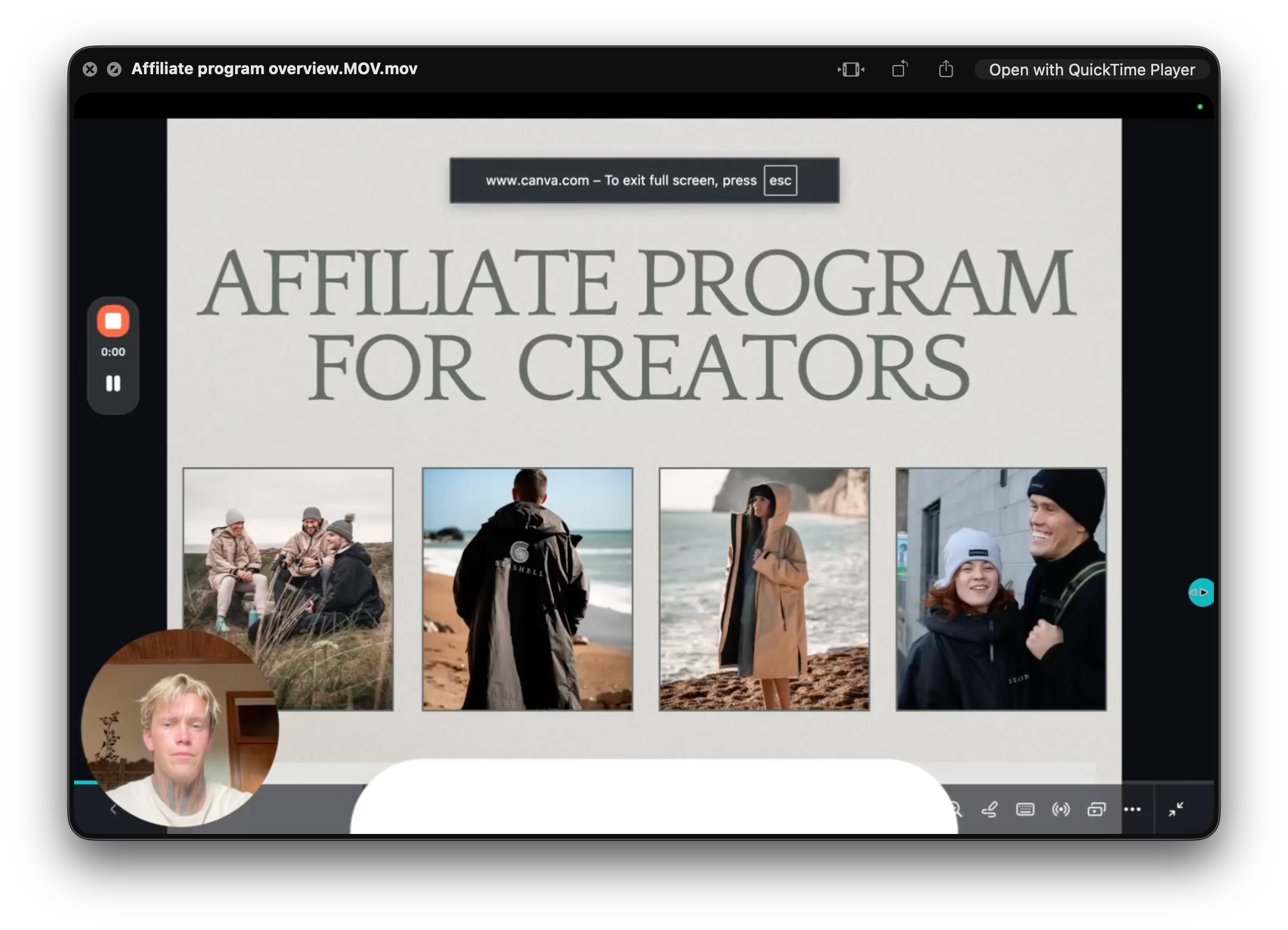The height and width of the screenshot is (930, 1288).
Task: Exit full screen with the collapse arrows icon
Action: [x=1176, y=809]
